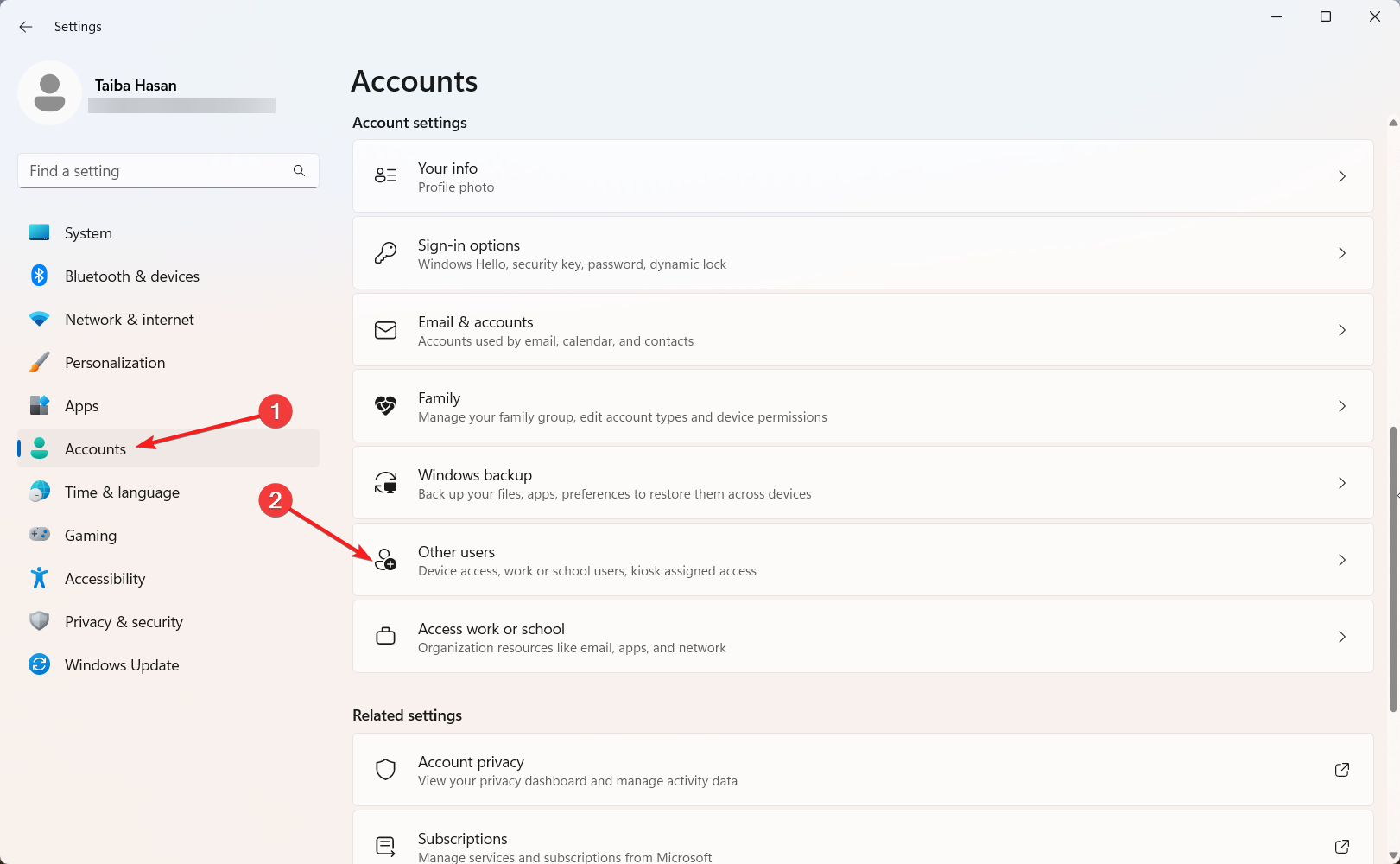The height and width of the screenshot is (864, 1400).
Task: Click the Windows Update sidebar icon
Action: pyautogui.click(x=39, y=664)
